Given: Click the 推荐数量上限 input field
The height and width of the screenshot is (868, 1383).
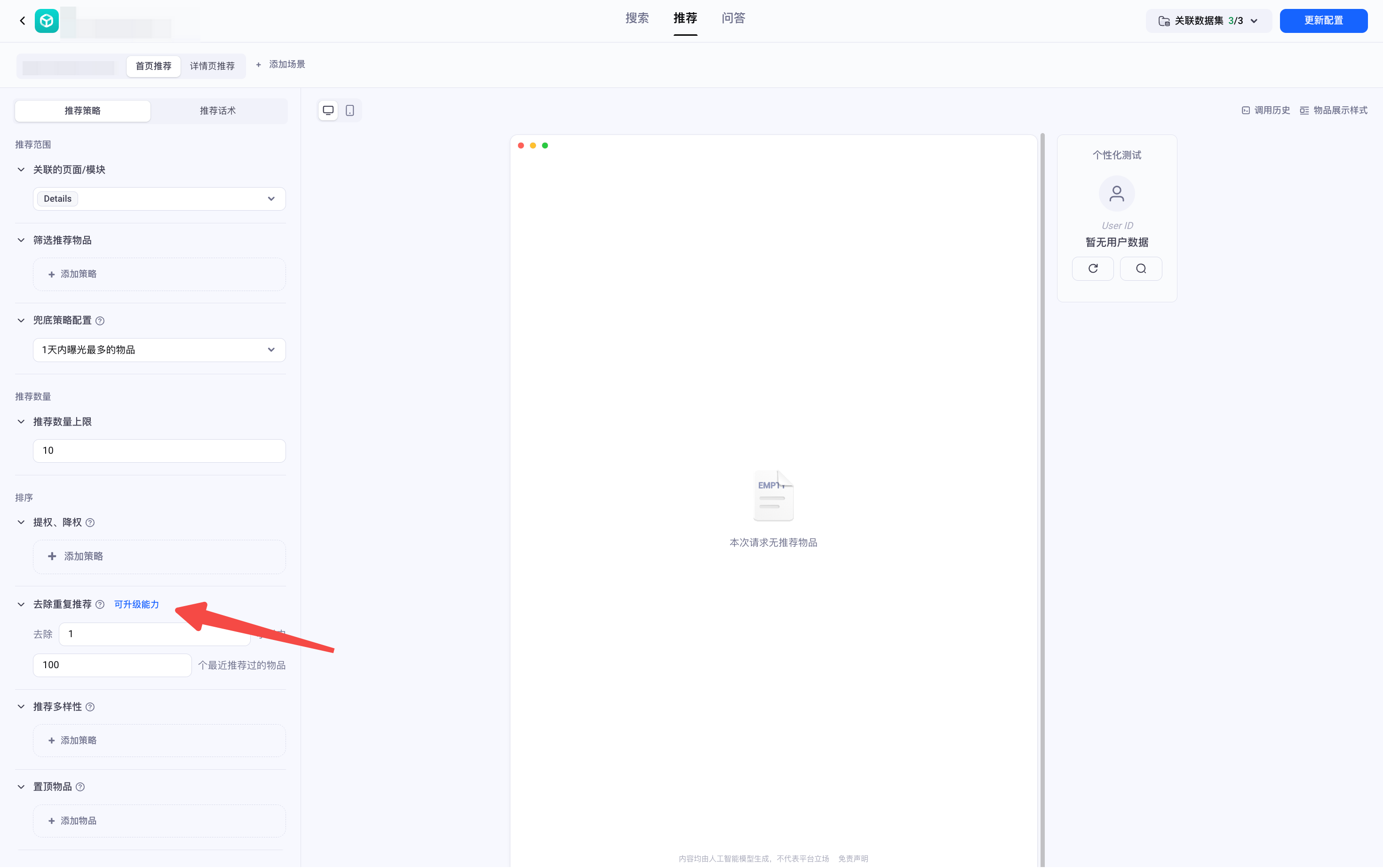Looking at the screenshot, I should click(x=159, y=450).
